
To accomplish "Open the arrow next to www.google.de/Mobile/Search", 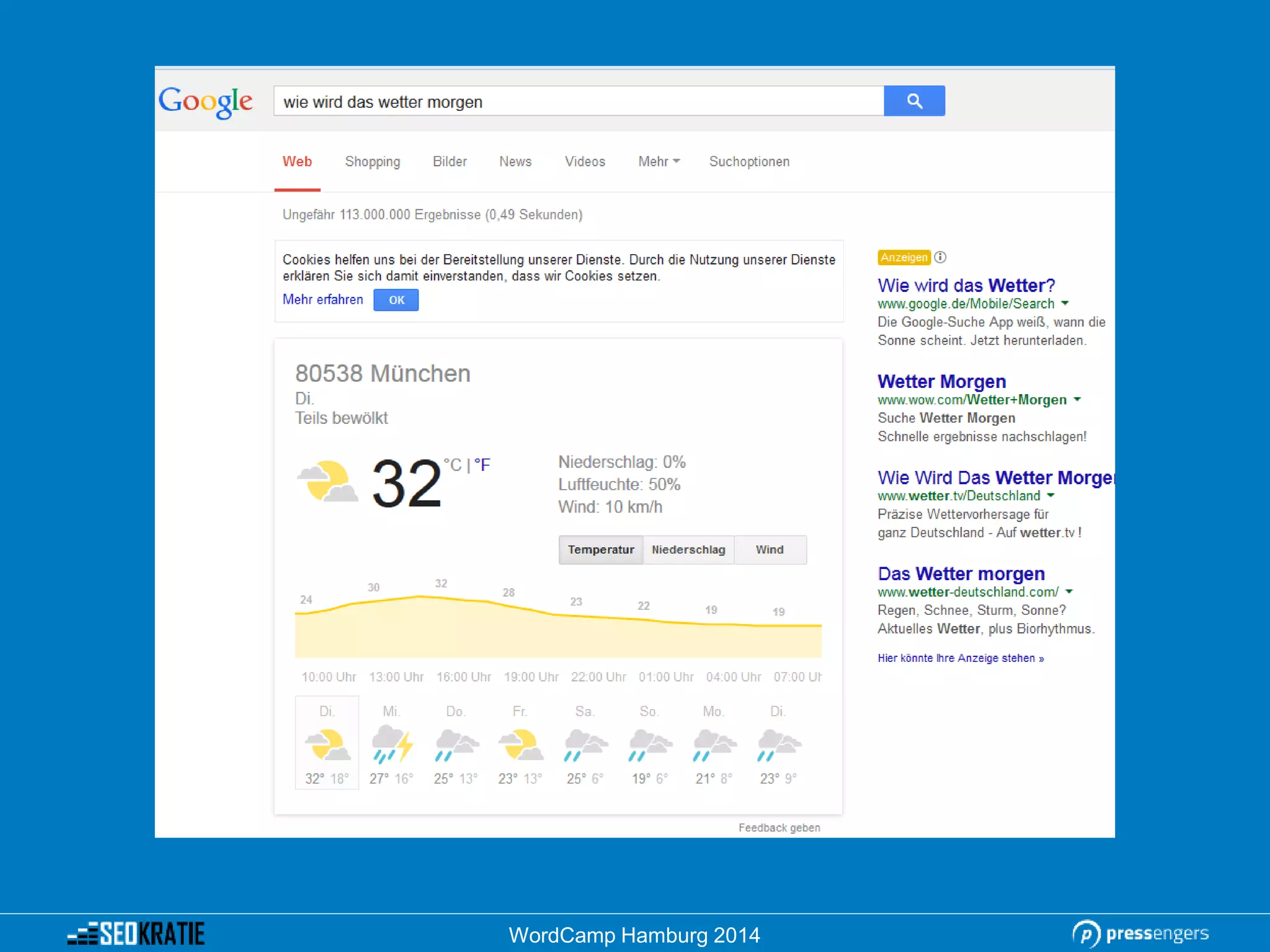I will pos(1065,304).
